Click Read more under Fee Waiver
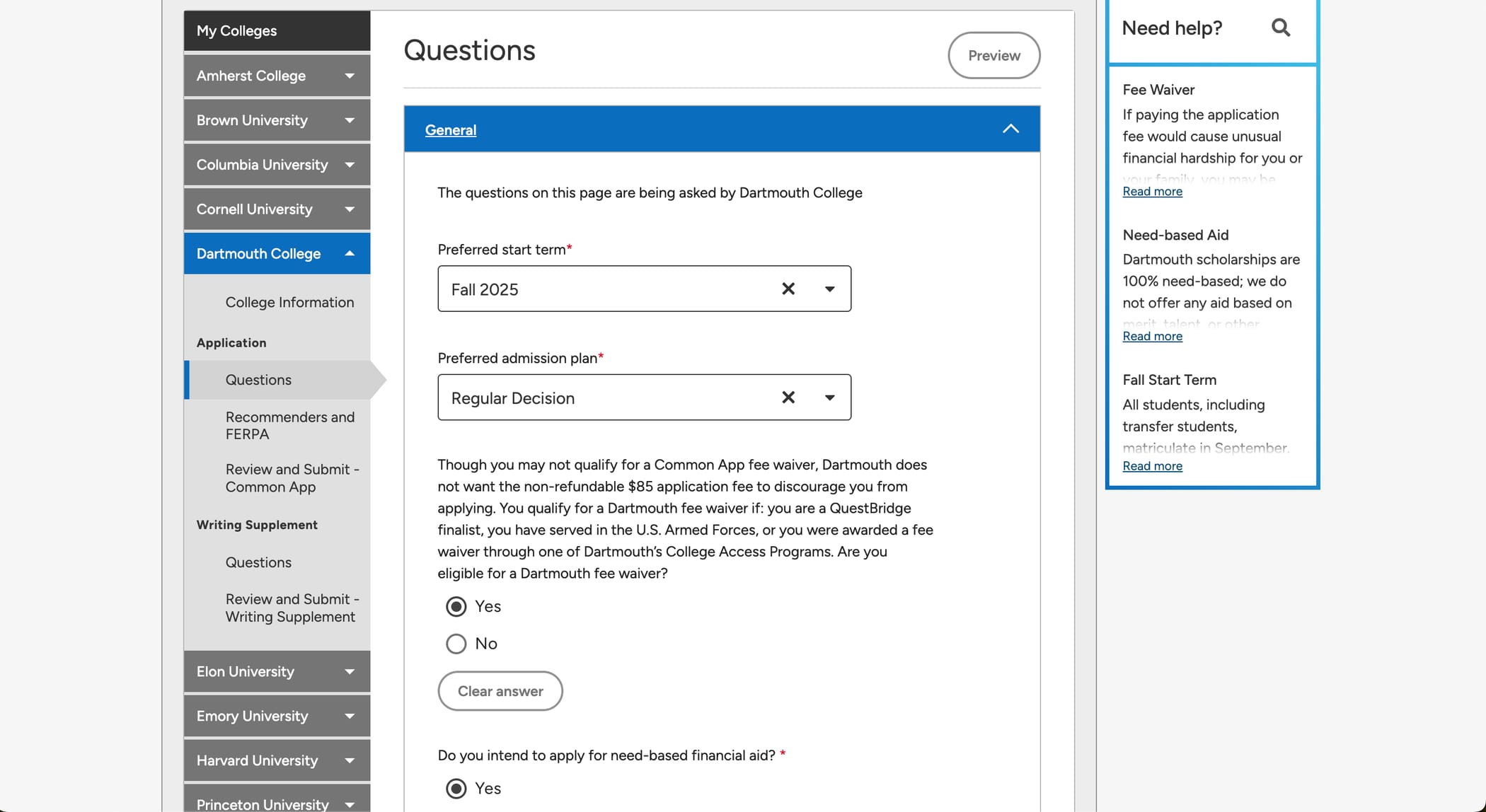This screenshot has width=1486, height=812. 1152,191
